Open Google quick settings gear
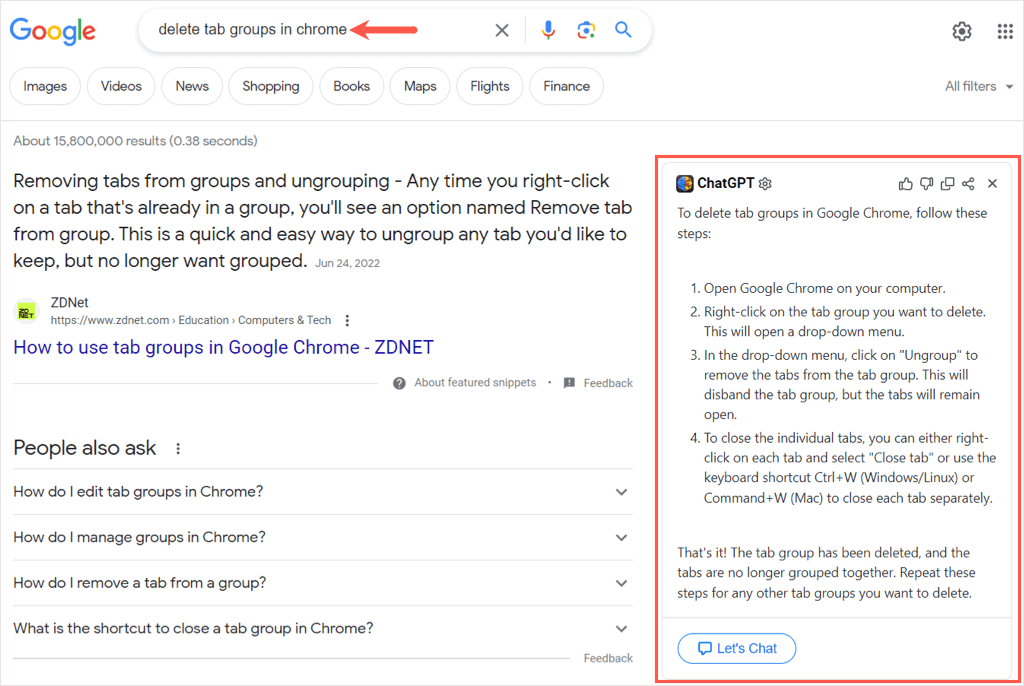The height and width of the screenshot is (686, 1024). pyautogui.click(x=962, y=31)
